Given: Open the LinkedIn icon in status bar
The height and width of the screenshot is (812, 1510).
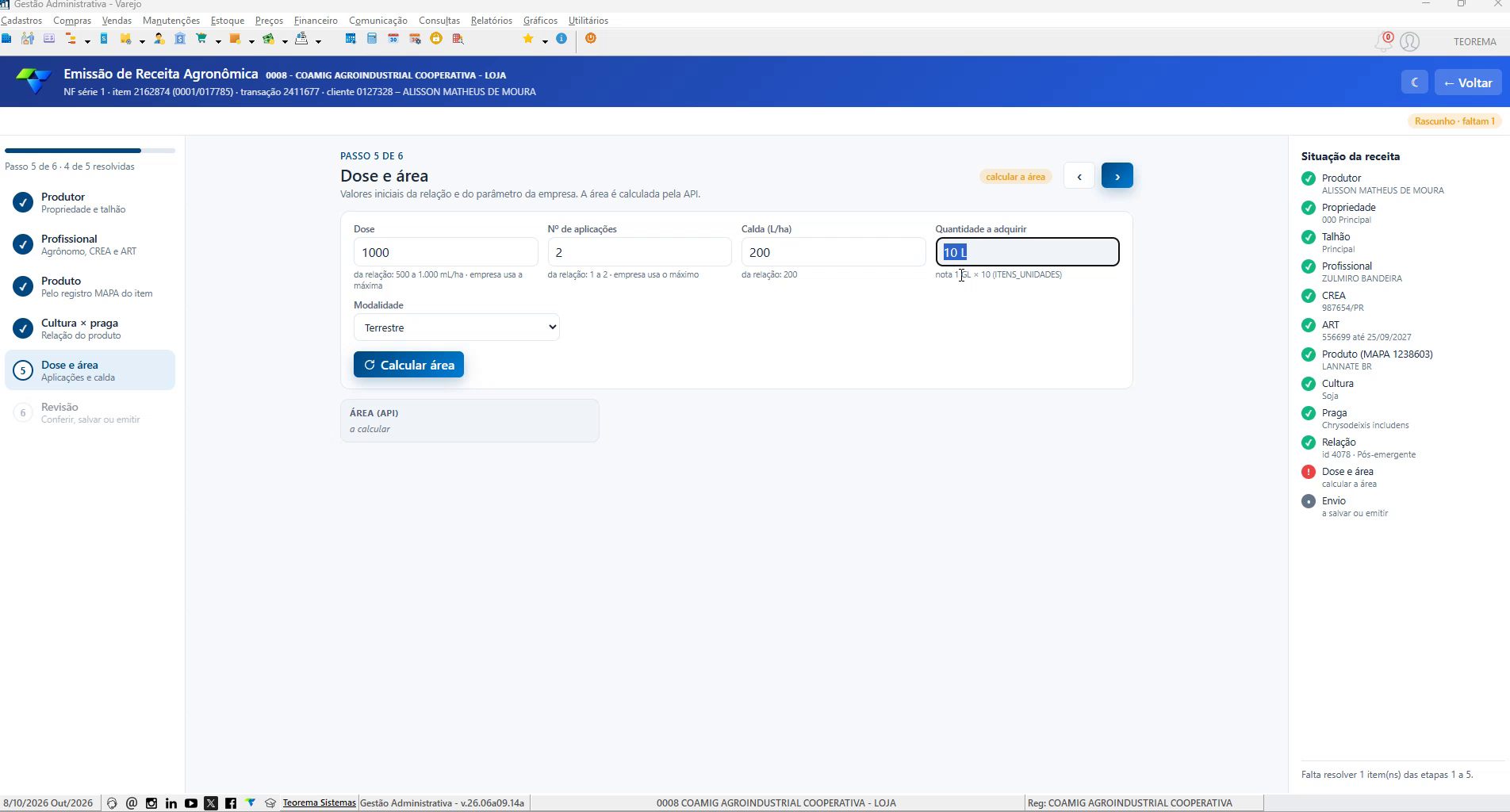Looking at the screenshot, I should coord(171,803).
